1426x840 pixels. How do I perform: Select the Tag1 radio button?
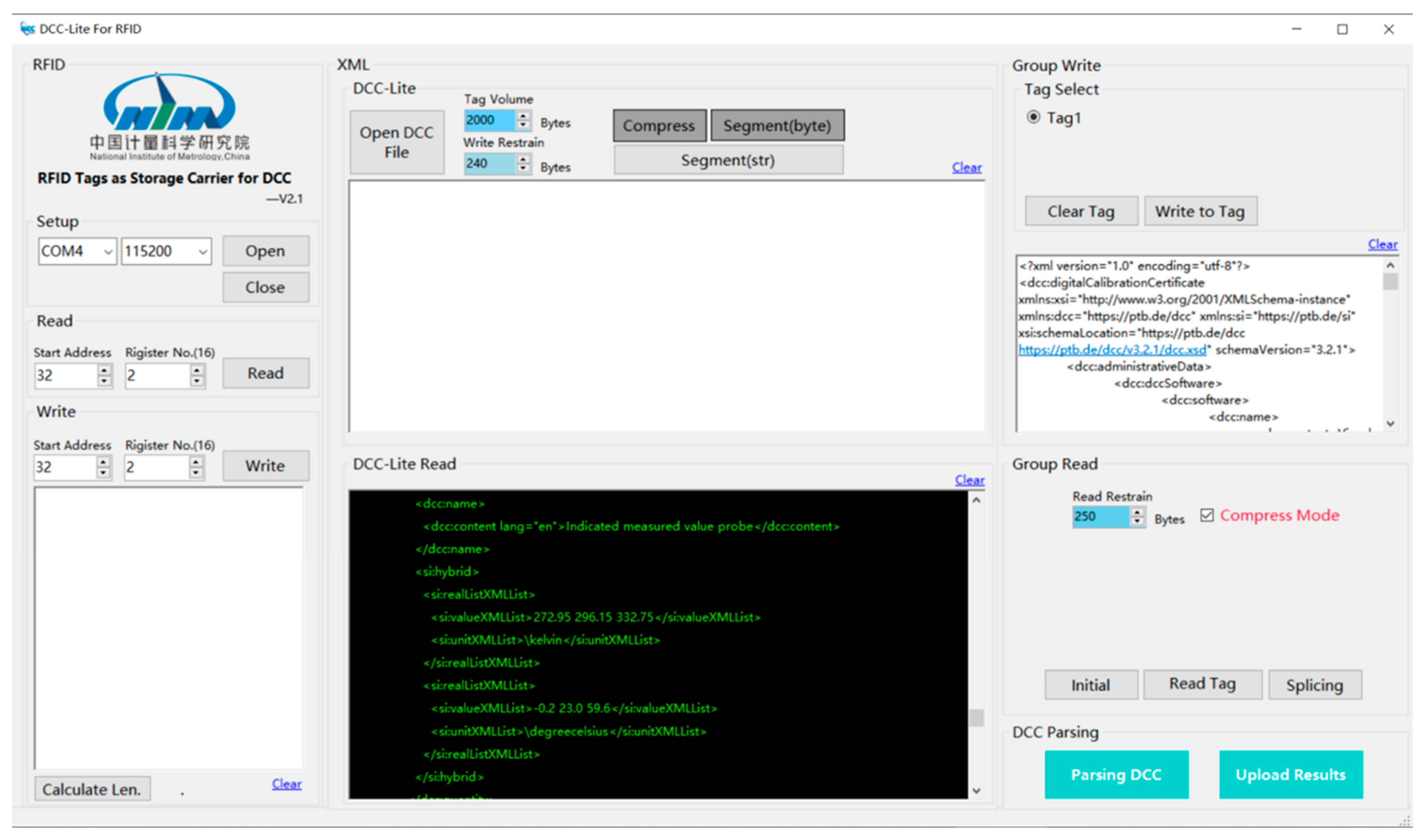click(1033, 117)
